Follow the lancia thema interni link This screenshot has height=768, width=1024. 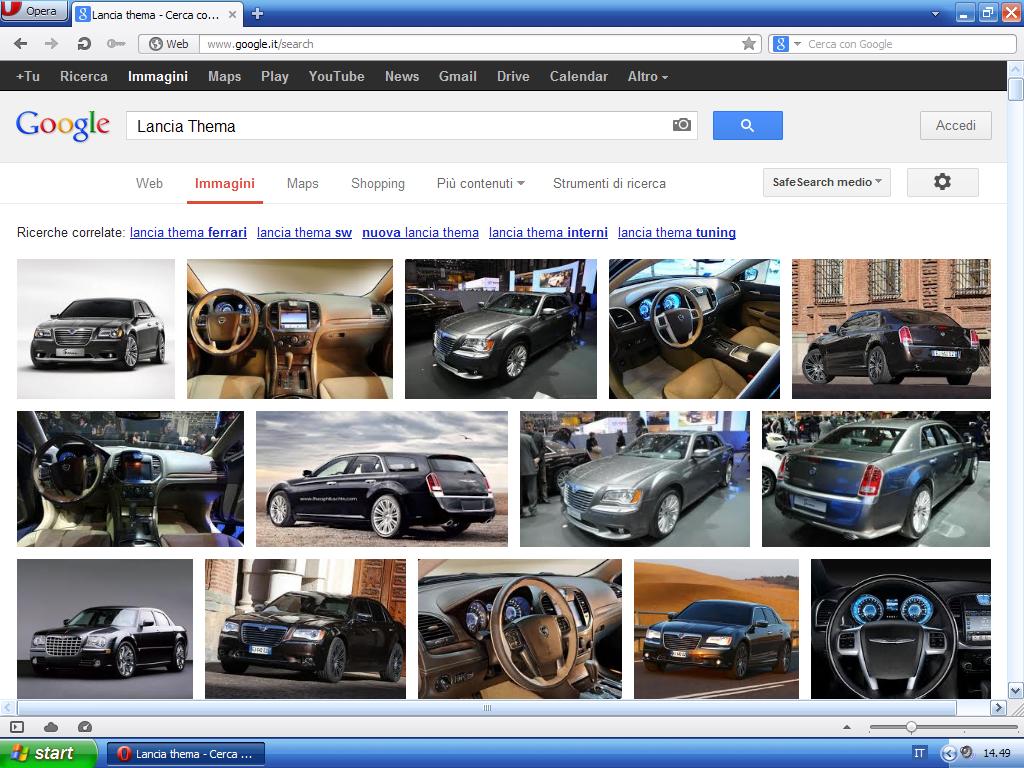tap(548, 232)
